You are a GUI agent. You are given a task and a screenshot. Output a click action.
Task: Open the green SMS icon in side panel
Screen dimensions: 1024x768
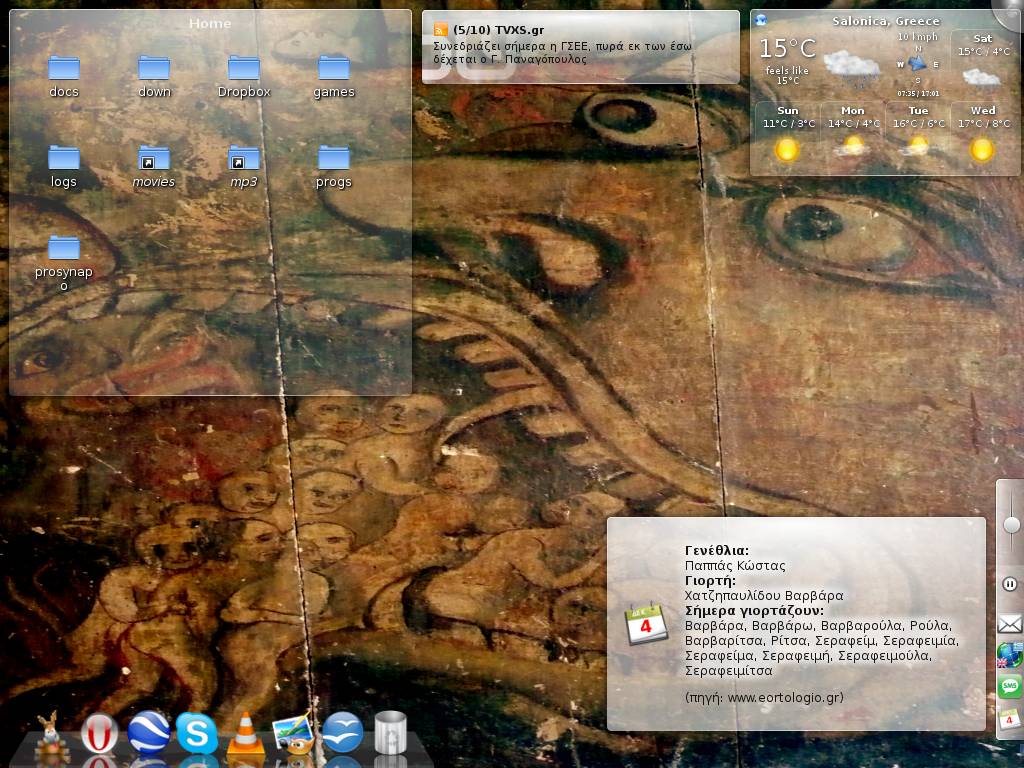(1010, 686)
